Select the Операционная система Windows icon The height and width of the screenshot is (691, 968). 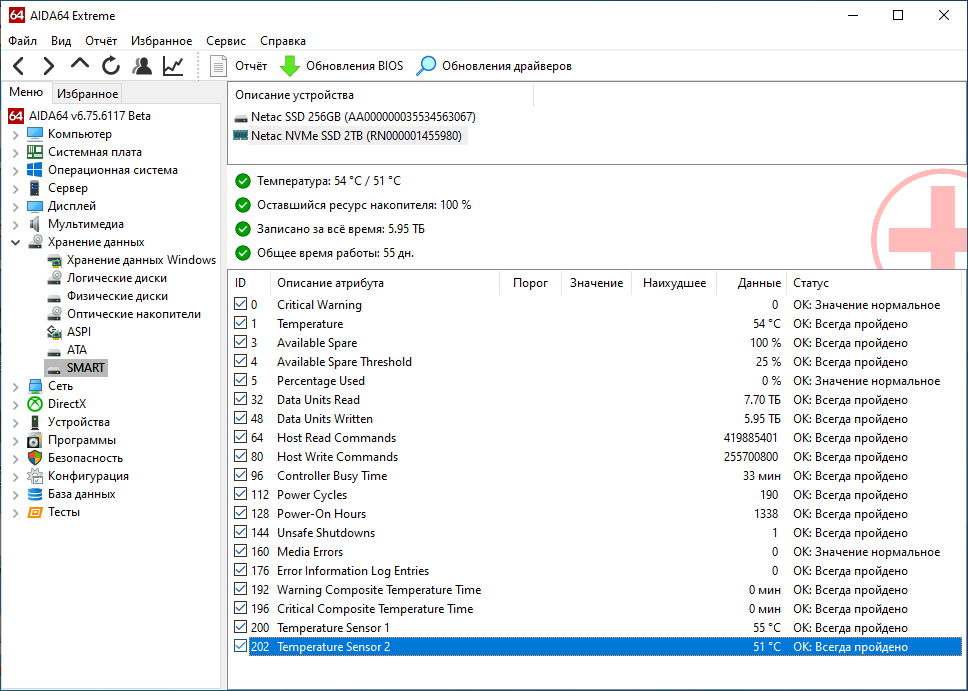35,170
